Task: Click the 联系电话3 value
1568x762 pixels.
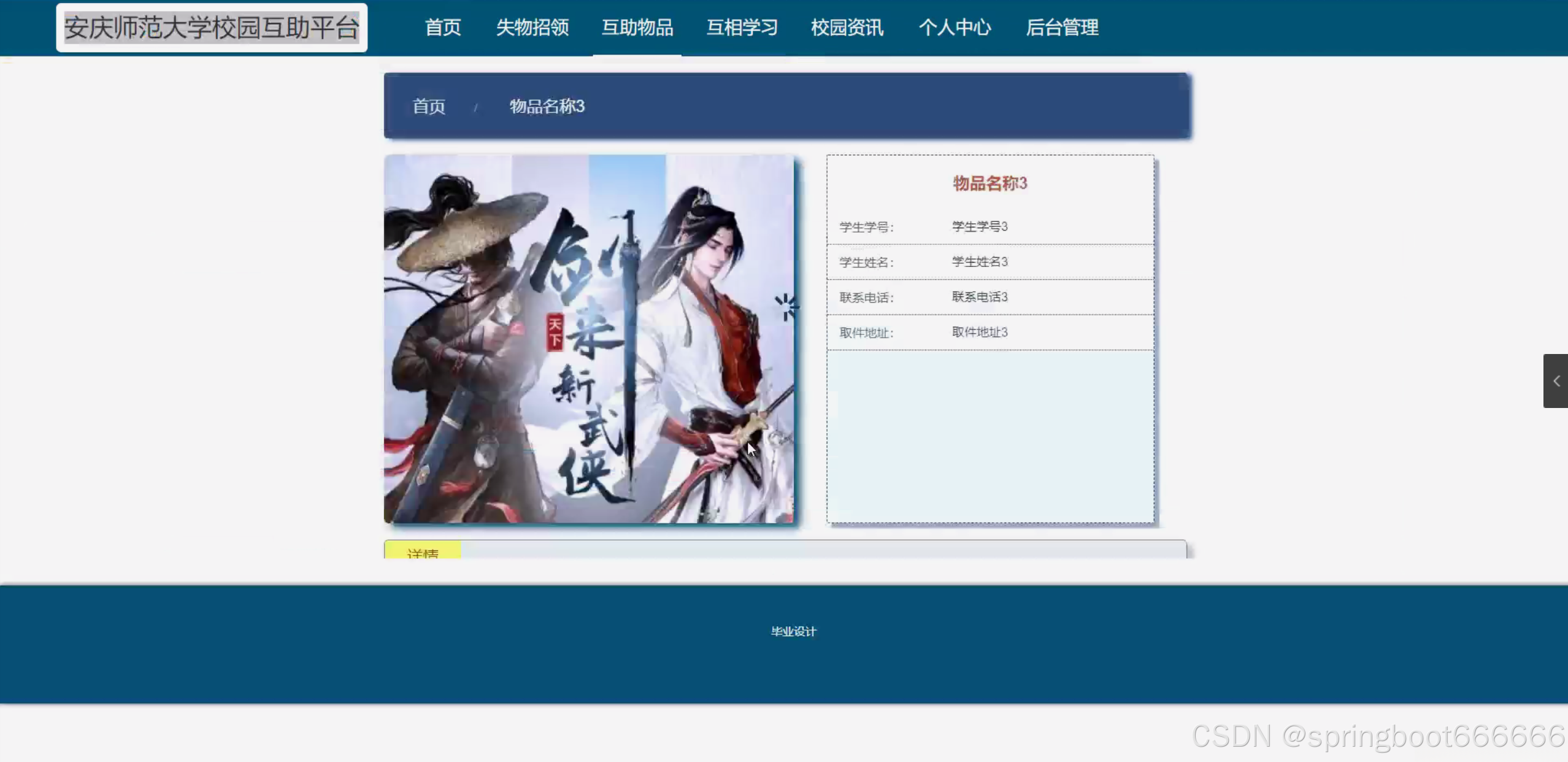Action: pos(979,297)
